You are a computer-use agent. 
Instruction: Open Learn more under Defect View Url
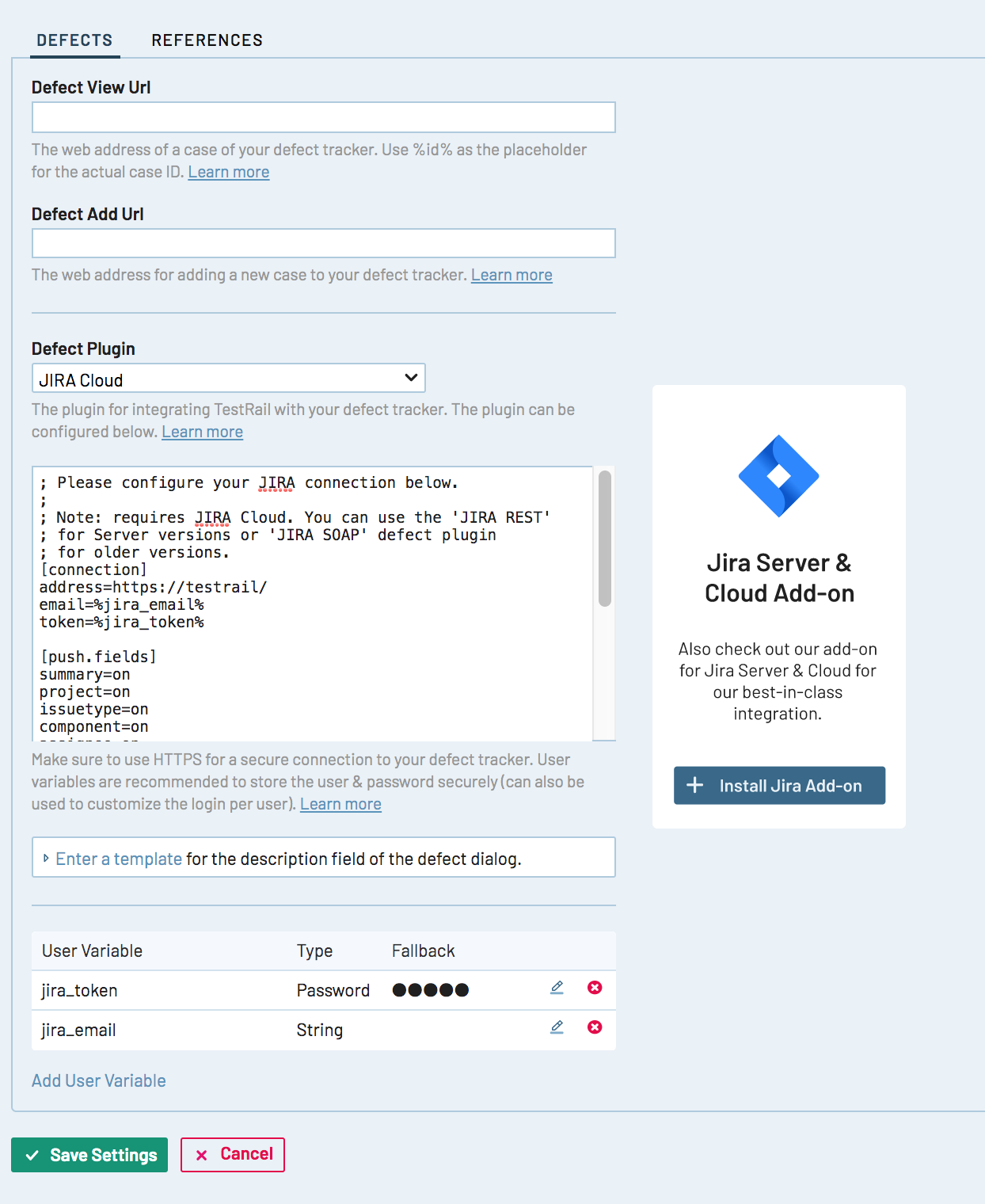pos(229,172)
